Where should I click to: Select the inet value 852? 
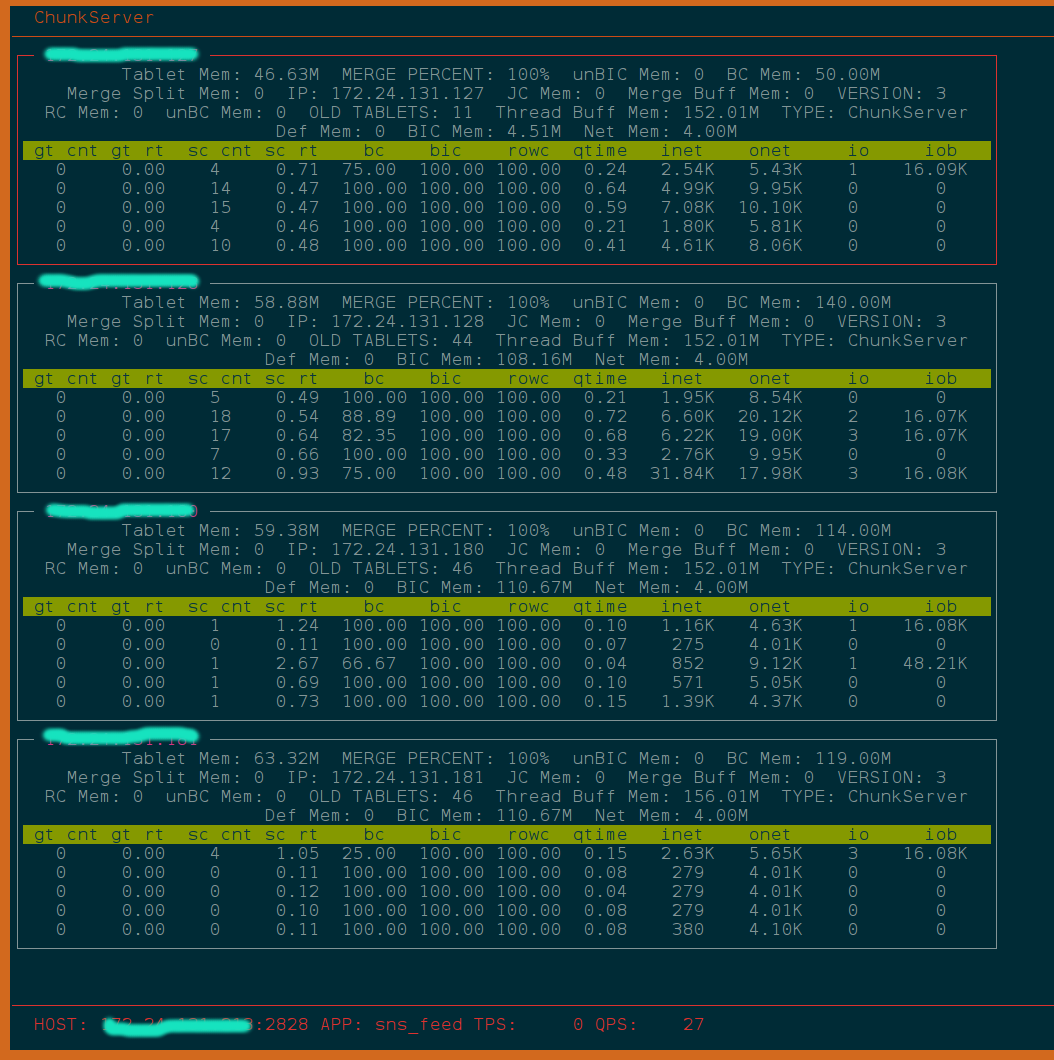pos(688,663)
